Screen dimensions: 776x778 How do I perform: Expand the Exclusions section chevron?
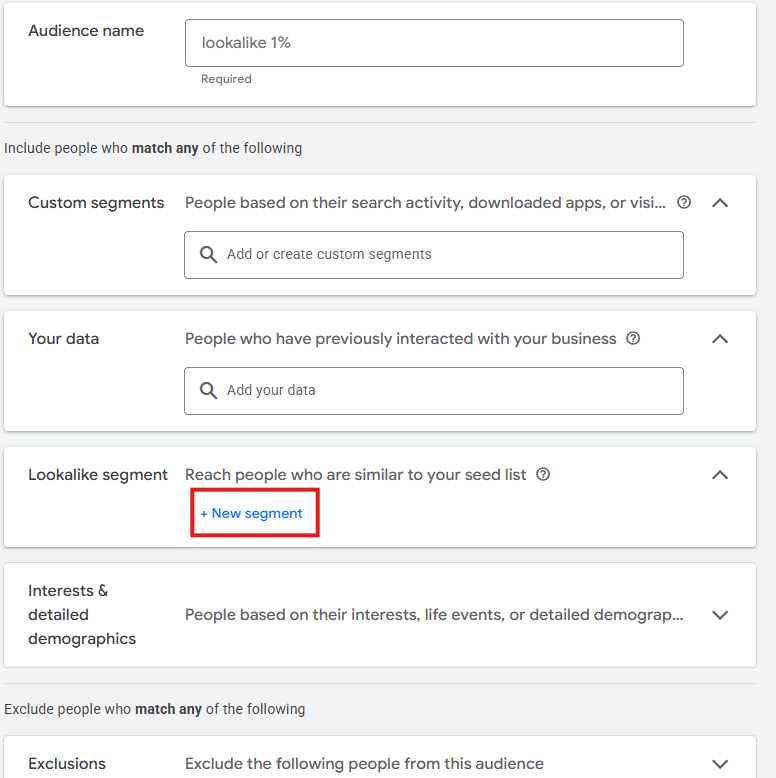pyautogui.click(x=720, y=763)
